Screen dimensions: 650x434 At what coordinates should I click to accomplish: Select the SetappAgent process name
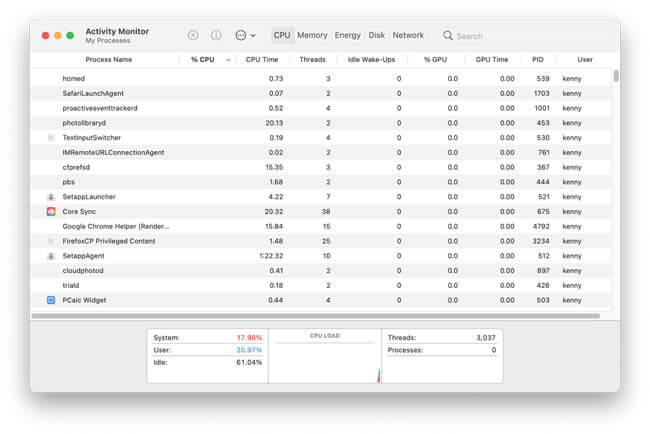pos(83,256)
